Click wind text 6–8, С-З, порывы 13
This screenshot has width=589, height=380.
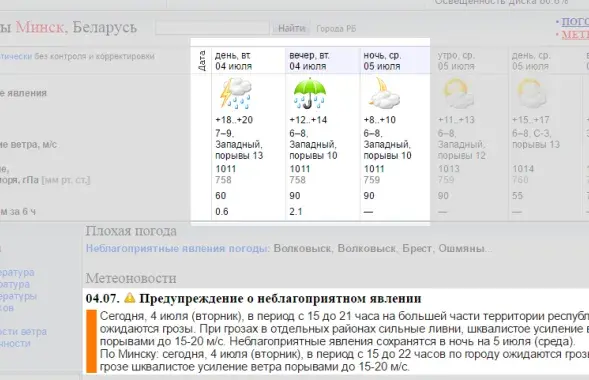pyautogui.click(x=536, y=139)
